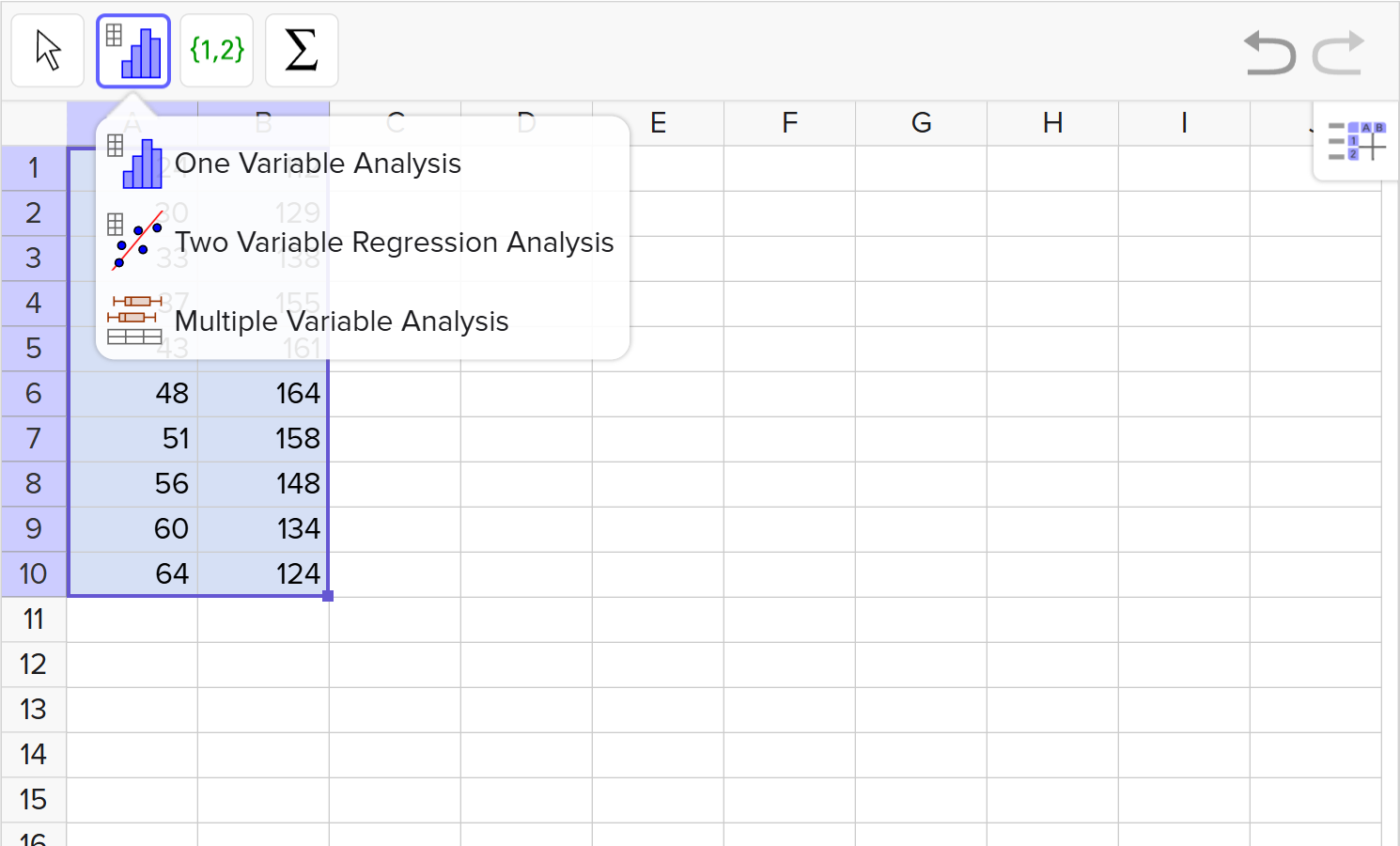Select column G header
1400x846 pixels.
coord(922,123)
